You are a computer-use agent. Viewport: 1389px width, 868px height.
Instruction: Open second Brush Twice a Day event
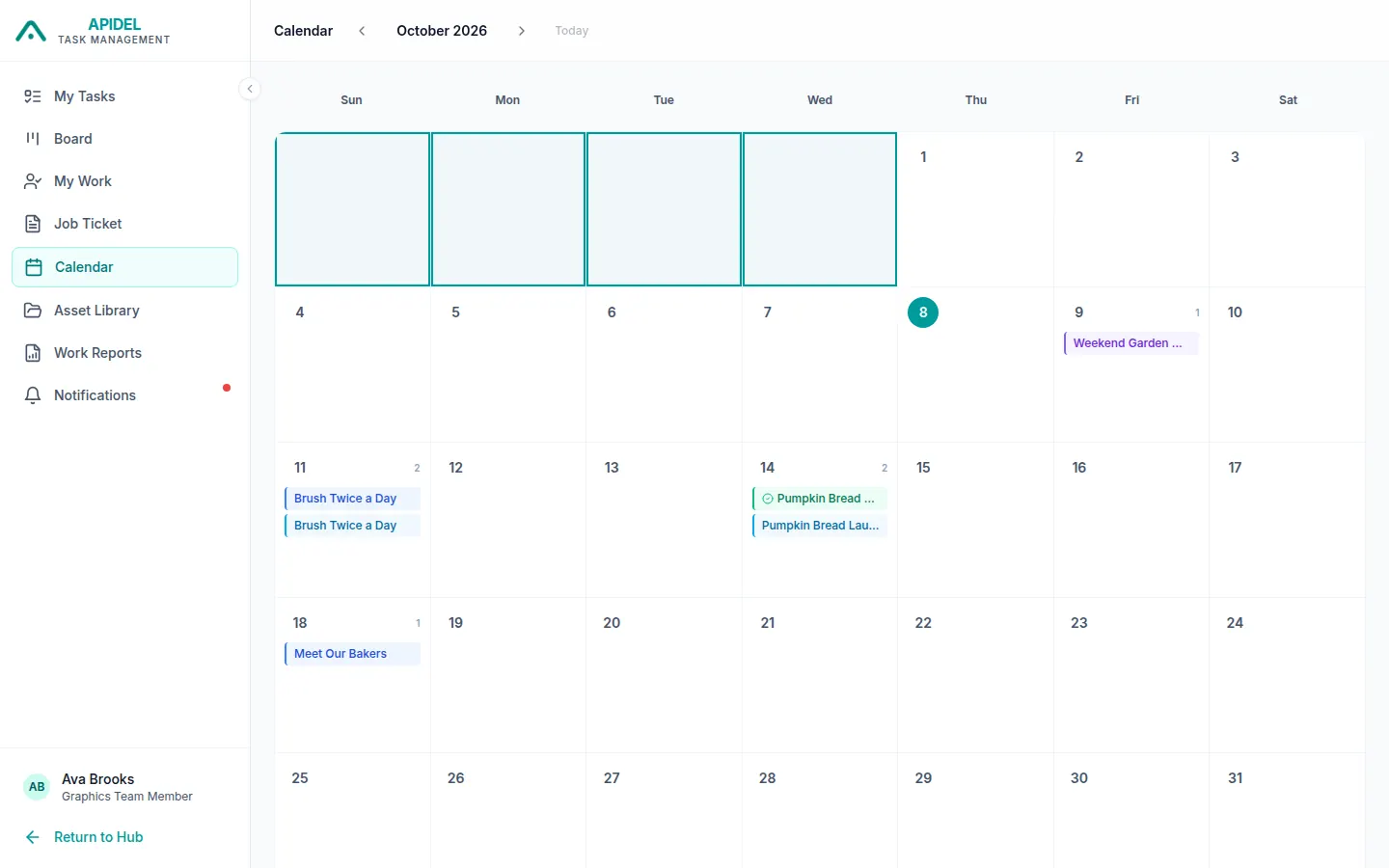(352, 526)
